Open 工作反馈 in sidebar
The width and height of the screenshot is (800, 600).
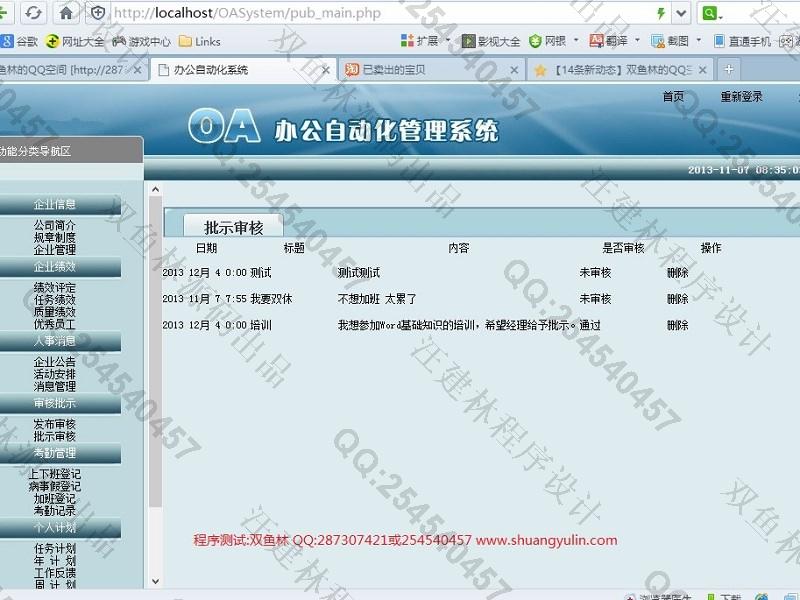55,573
